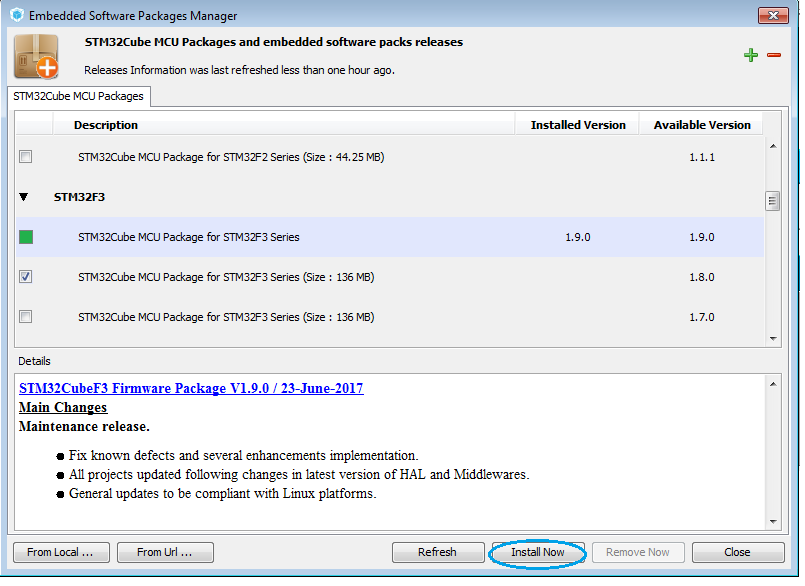Click the From Local ... button

click(61, 552)
